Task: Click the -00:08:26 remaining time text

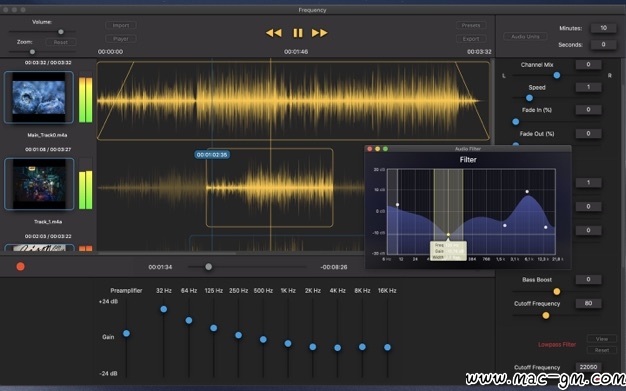Action: [x=334, y=267]
